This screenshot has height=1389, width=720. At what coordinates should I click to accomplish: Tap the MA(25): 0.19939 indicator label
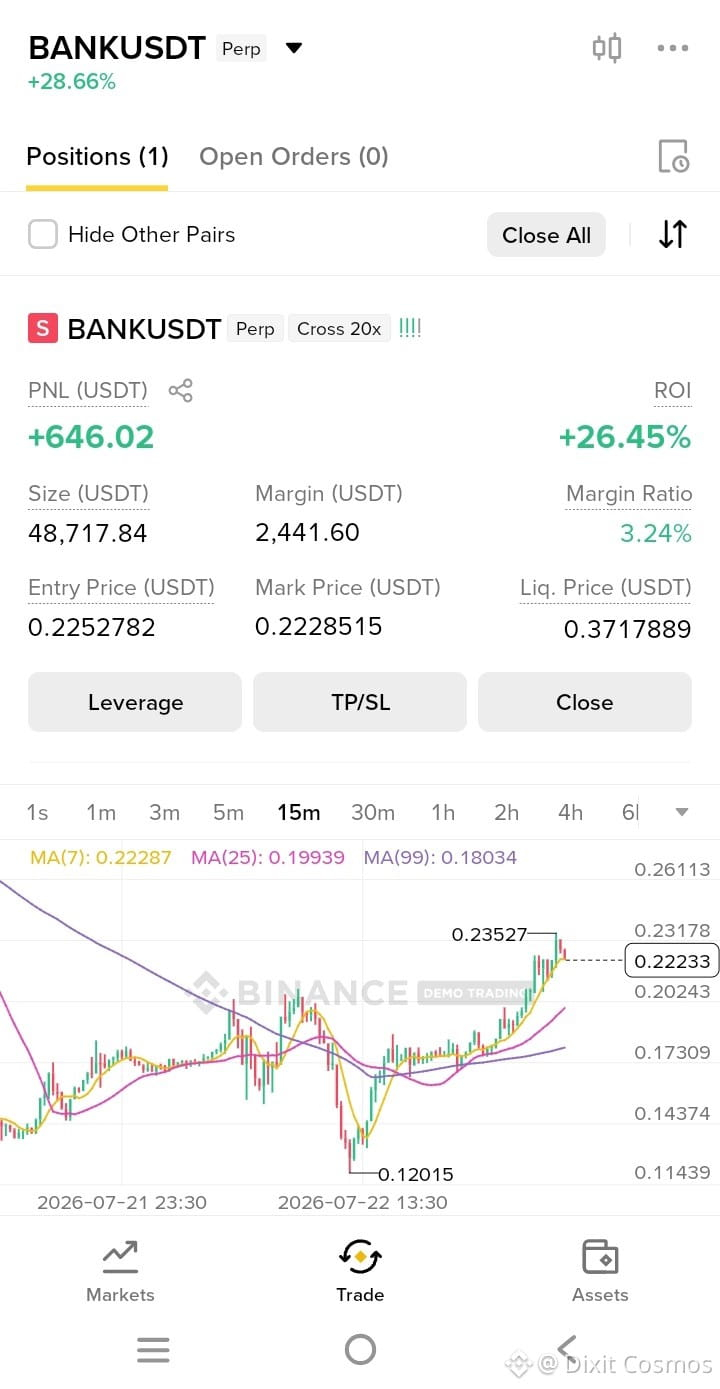coord(268,857)
